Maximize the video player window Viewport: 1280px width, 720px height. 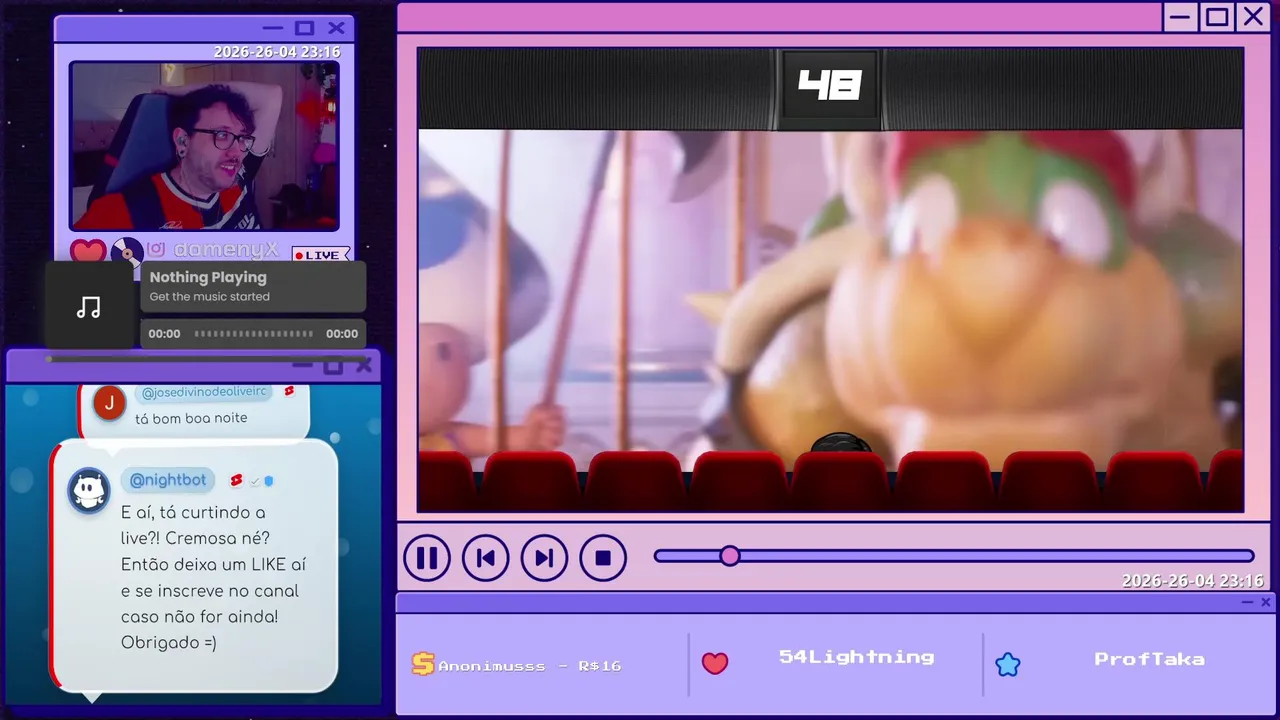point(1217,17)
